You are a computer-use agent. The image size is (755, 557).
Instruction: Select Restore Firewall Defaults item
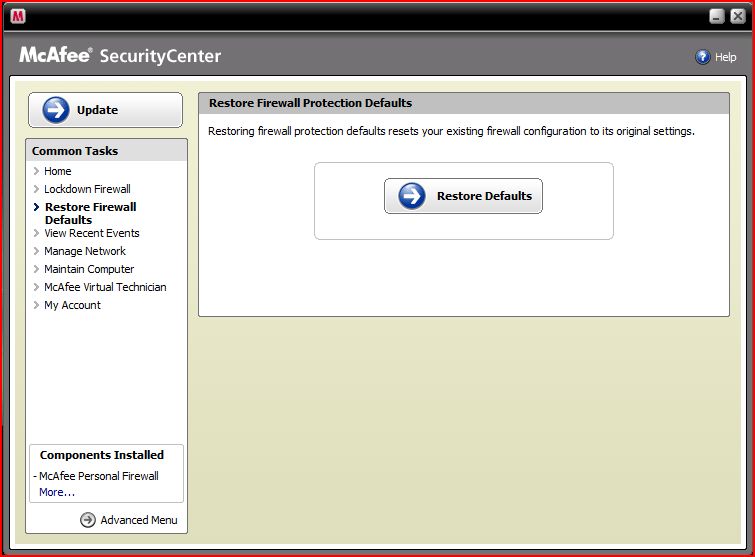pyautogui.click(x=91, y=213)
